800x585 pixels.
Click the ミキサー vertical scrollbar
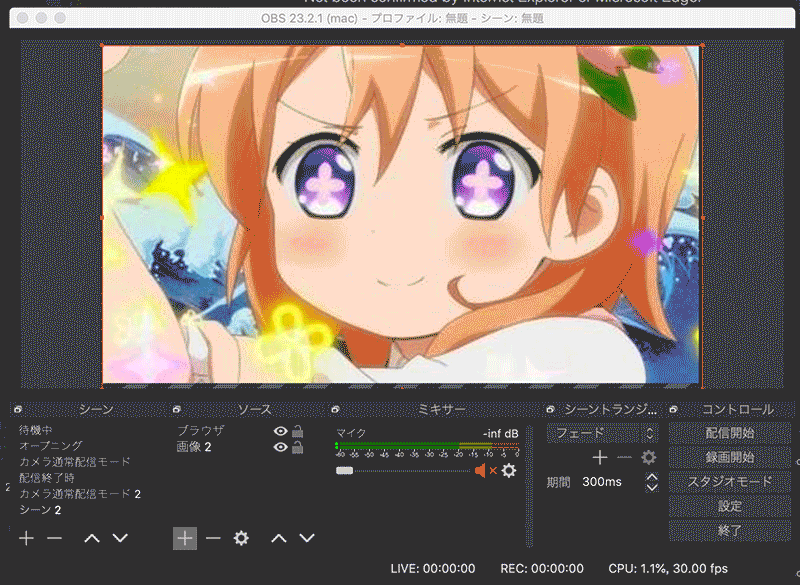pyautogui.click(x=529, y=486)
